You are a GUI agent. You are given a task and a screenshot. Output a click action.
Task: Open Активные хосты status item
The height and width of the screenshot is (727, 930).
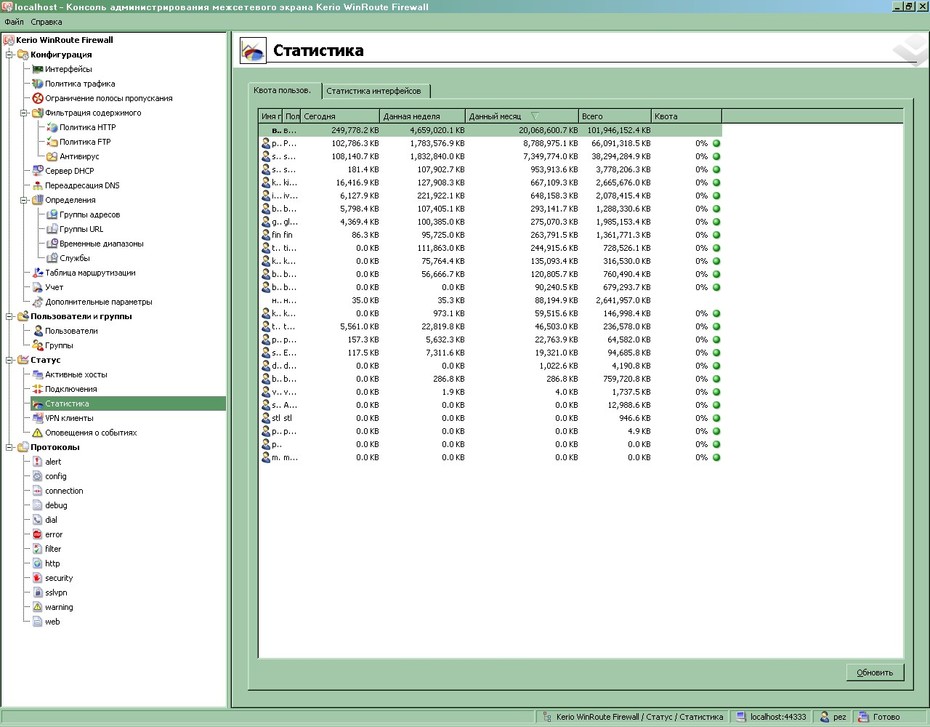pos(76,374)
